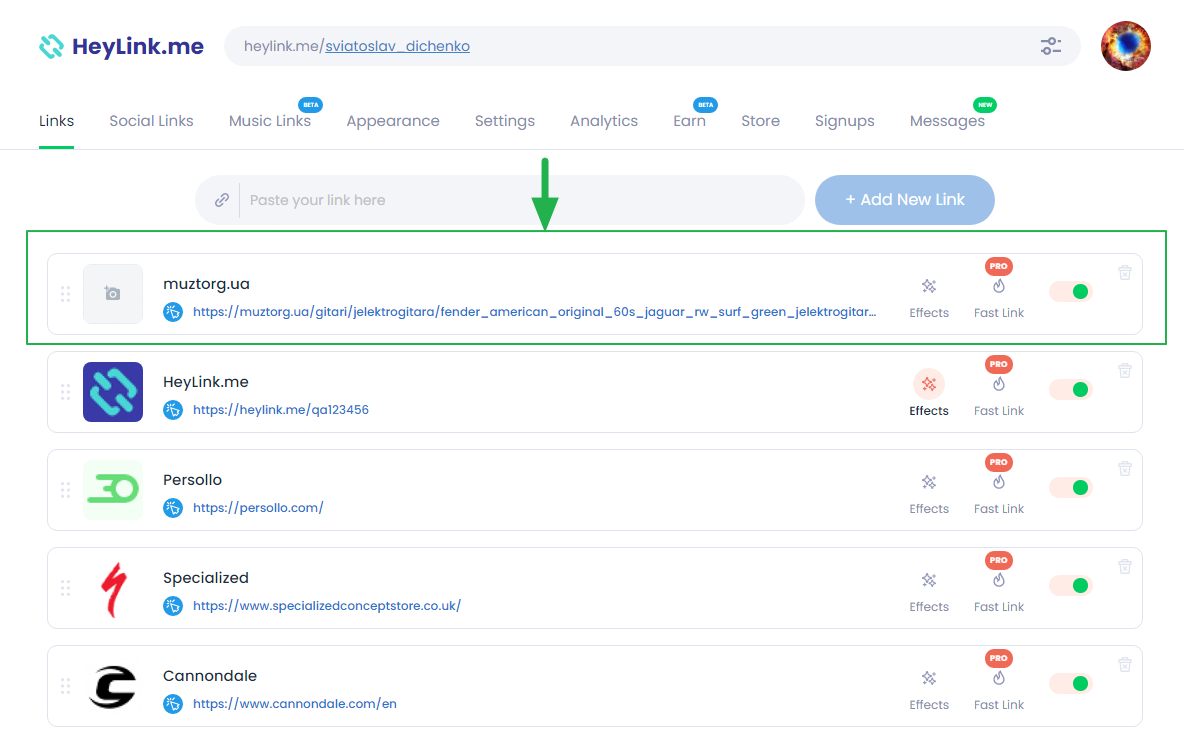Switch to the Social Links tab
This screenshot has height=729, width=1184.
(x=151, y=121)
